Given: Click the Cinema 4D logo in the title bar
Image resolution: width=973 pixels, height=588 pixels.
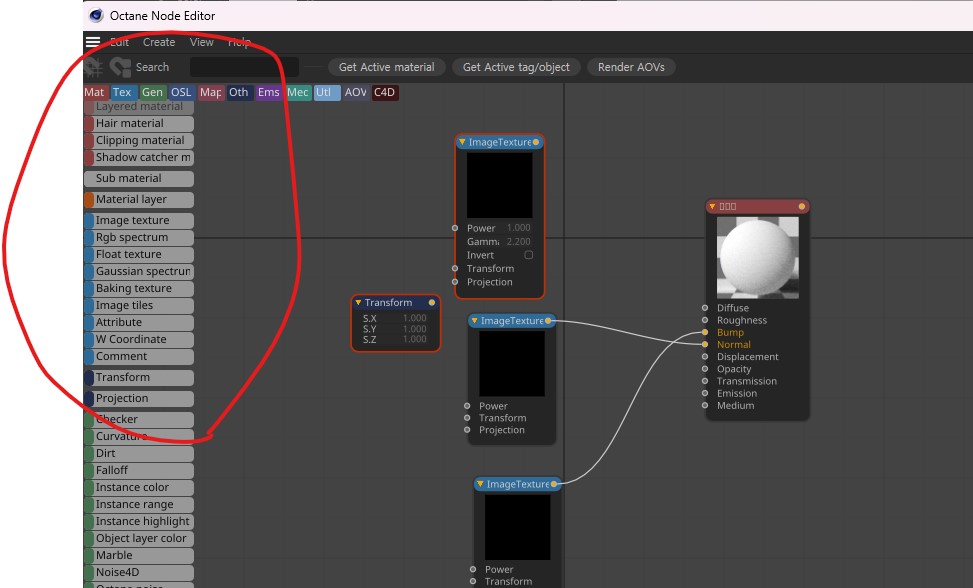Looking at the screenshot, I should pyautogui.click(x=96, y=16).
